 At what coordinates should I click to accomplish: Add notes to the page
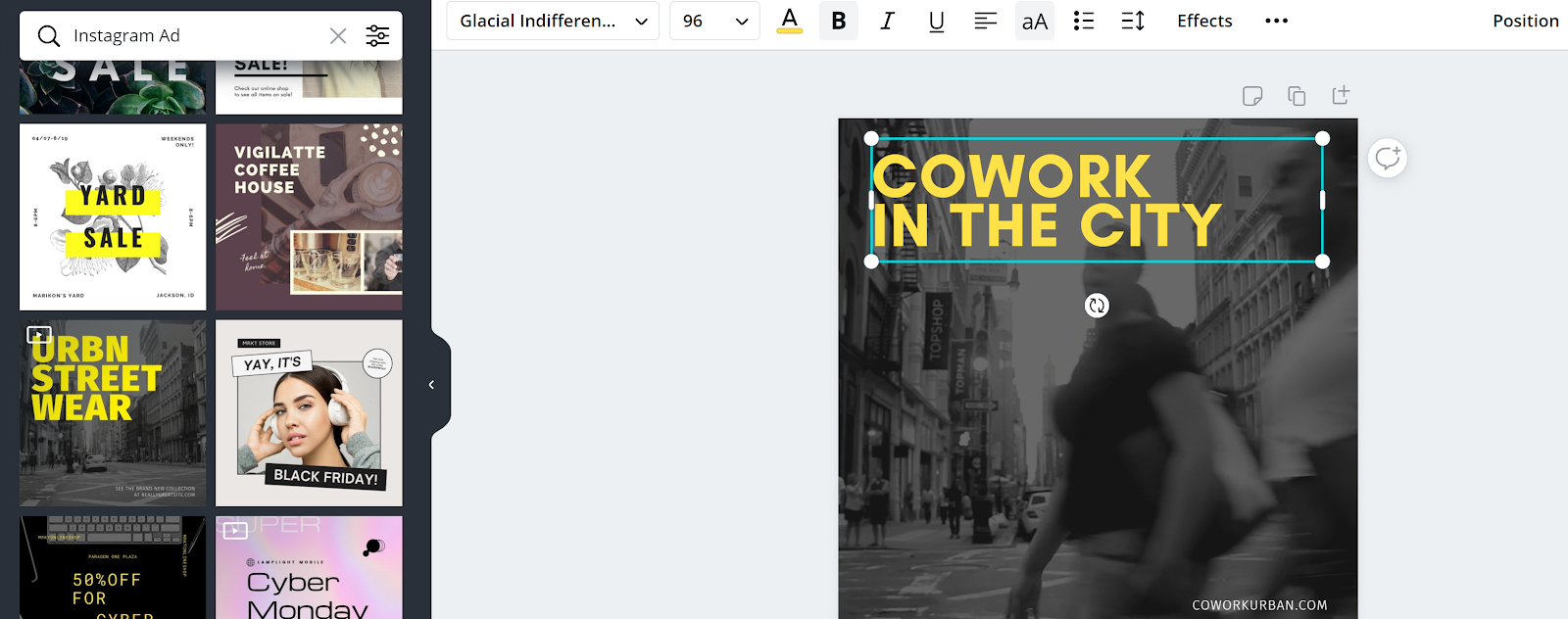point(1252,96)
